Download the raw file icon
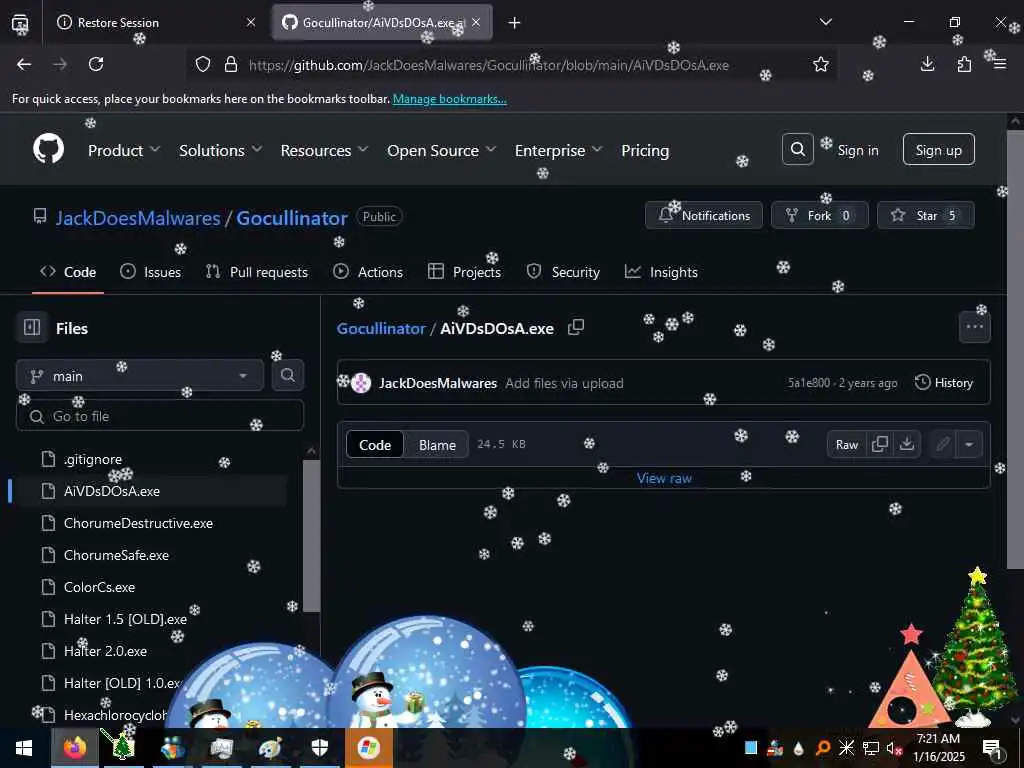Screen dimensions: 1024x768 (x=906, y=444)
